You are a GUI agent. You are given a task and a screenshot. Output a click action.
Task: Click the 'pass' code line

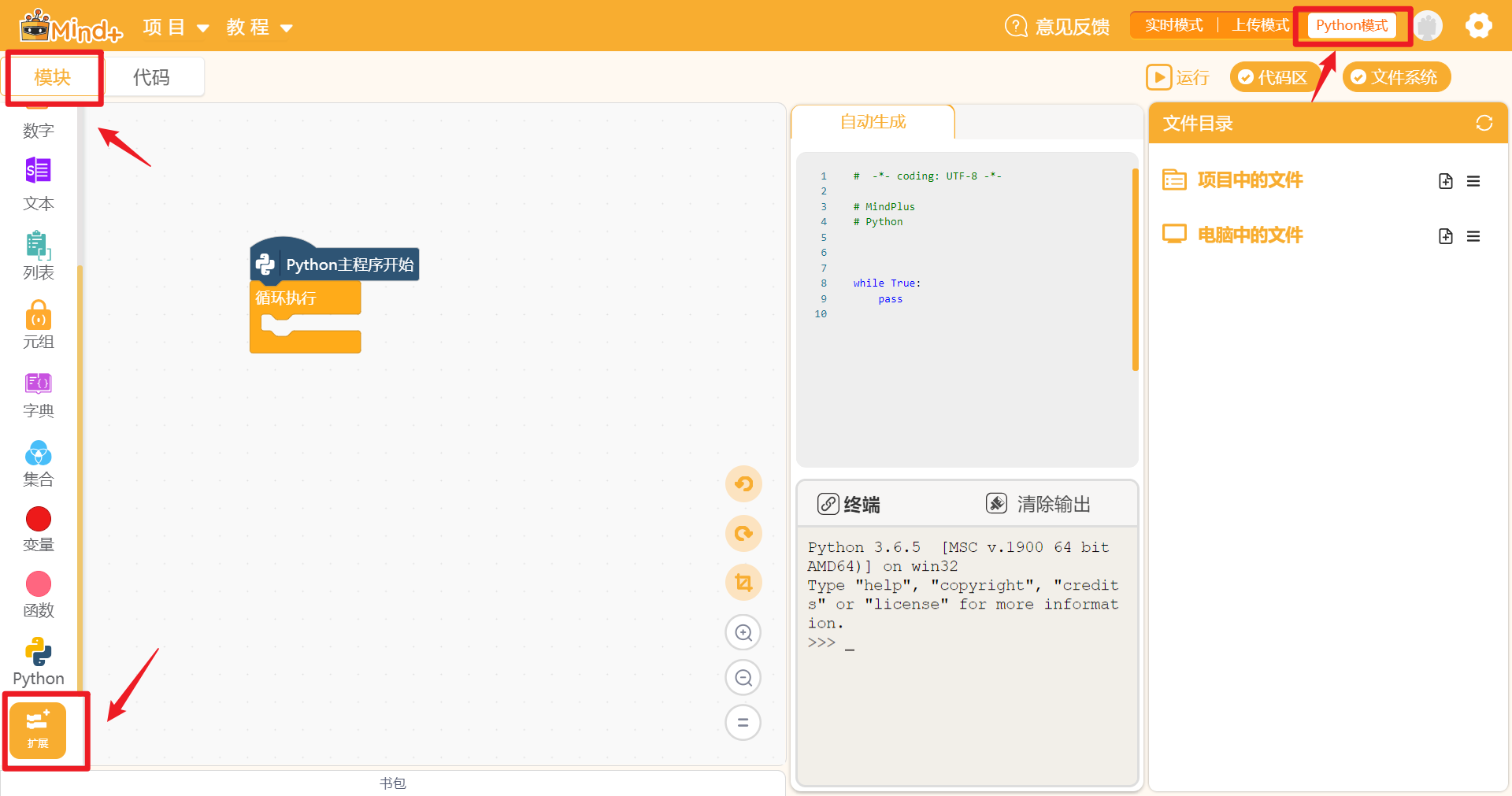click(890, 299)
